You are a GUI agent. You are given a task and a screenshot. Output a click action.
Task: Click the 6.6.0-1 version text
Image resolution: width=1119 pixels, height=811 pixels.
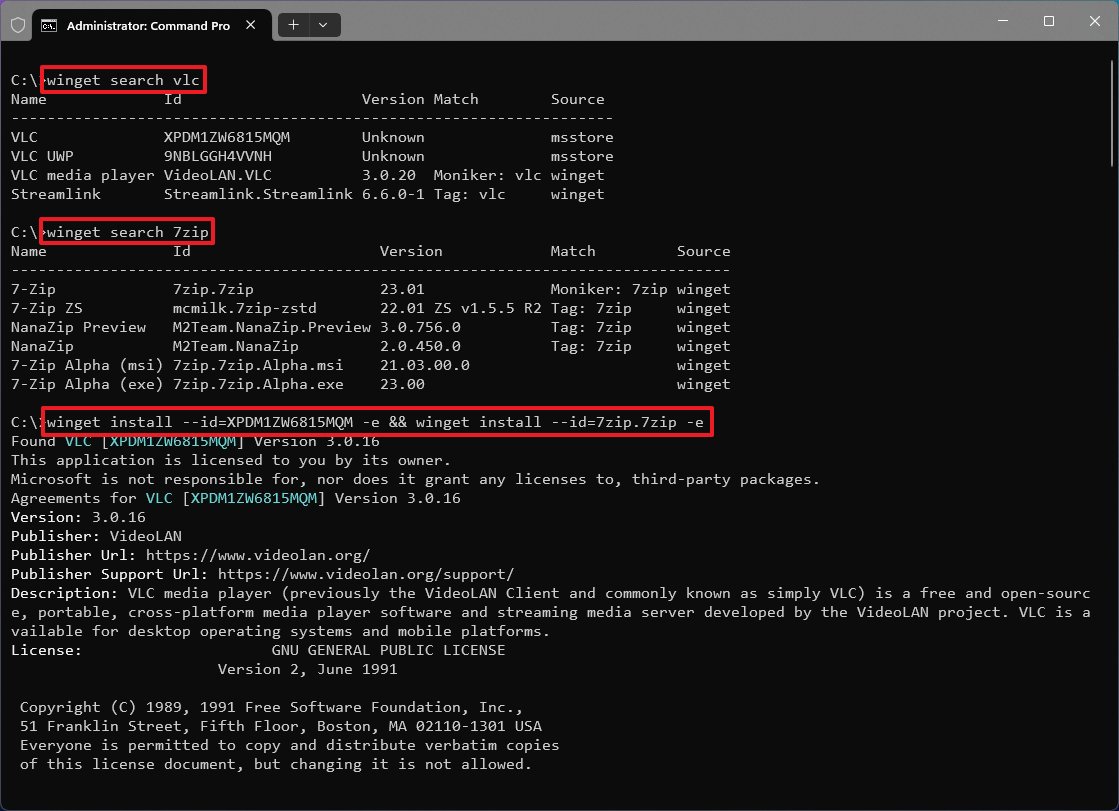393,194
